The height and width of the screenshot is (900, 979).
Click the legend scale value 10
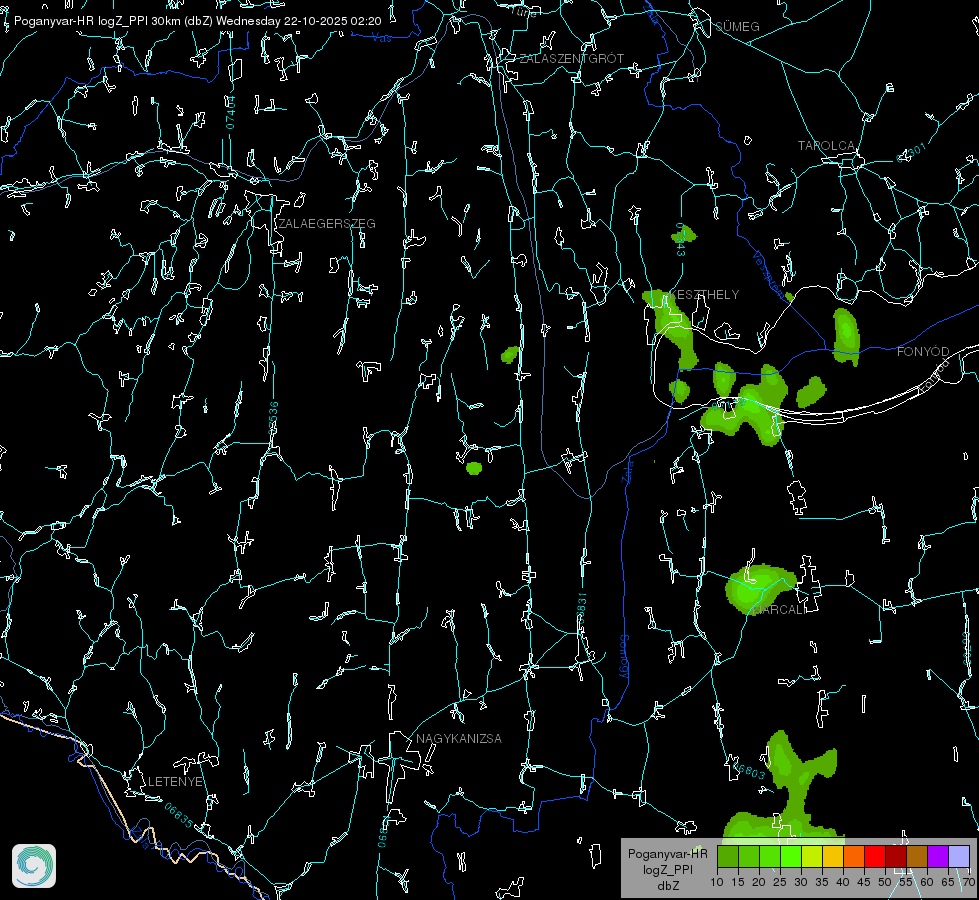point(717,882)
